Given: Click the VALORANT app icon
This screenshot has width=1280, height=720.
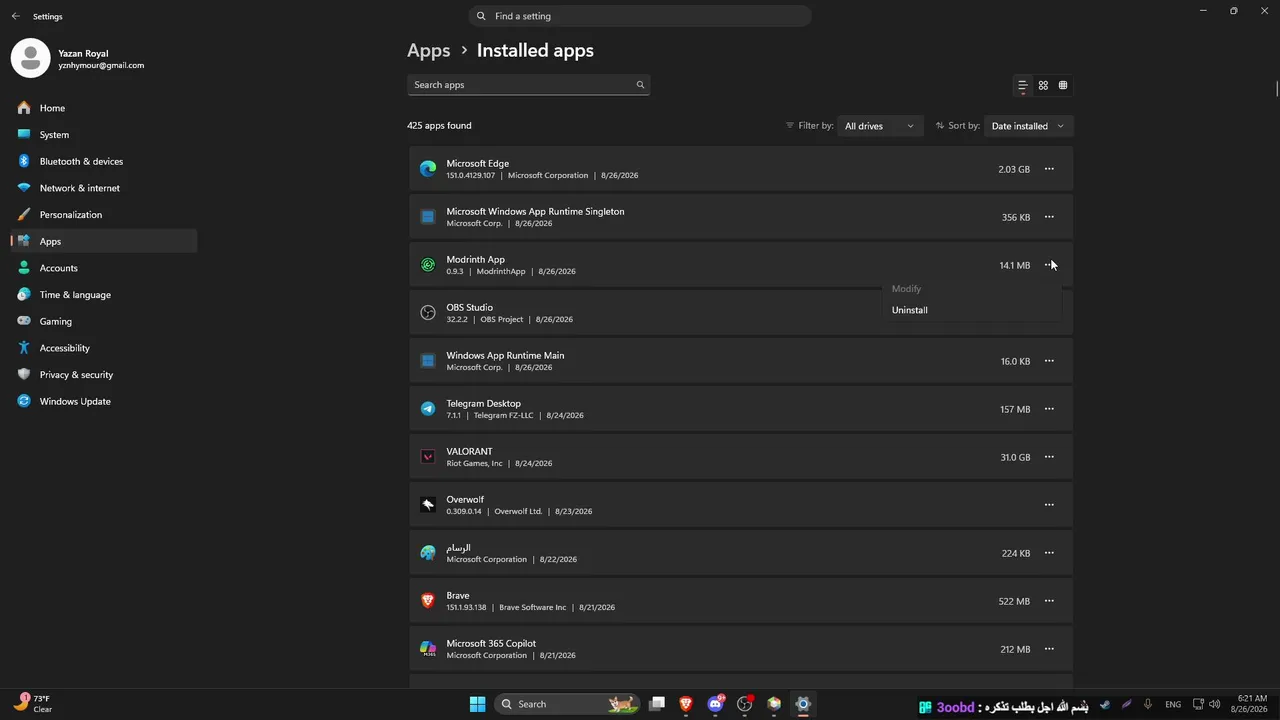Looking at the screenshot, I should [428, 457].
